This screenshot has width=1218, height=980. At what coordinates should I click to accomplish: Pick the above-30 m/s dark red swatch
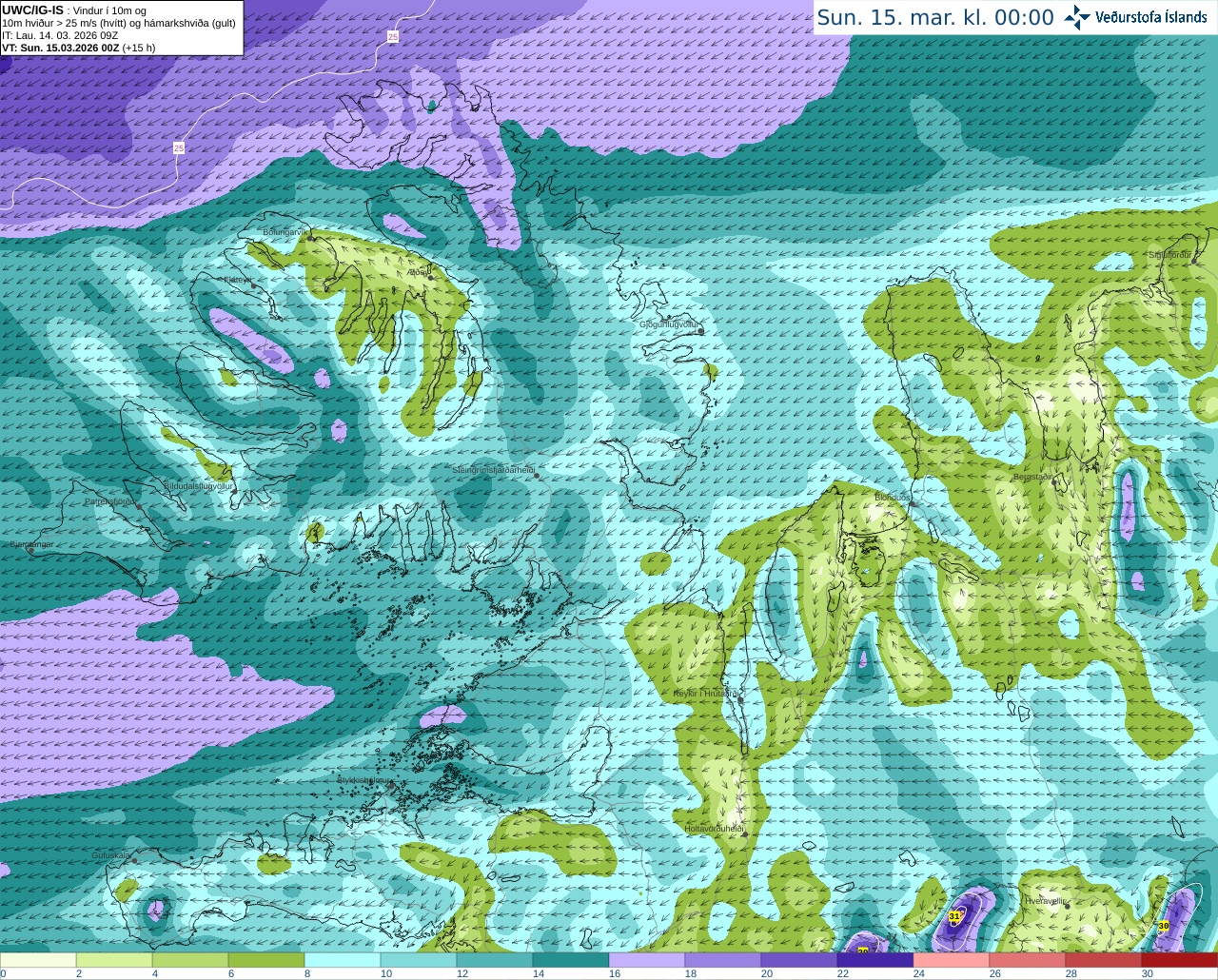[1180, 960]
